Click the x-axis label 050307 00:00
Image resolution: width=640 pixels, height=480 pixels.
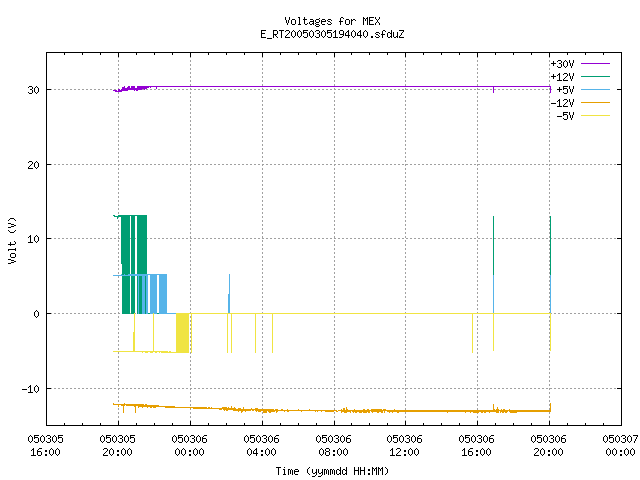coord(620,446)
